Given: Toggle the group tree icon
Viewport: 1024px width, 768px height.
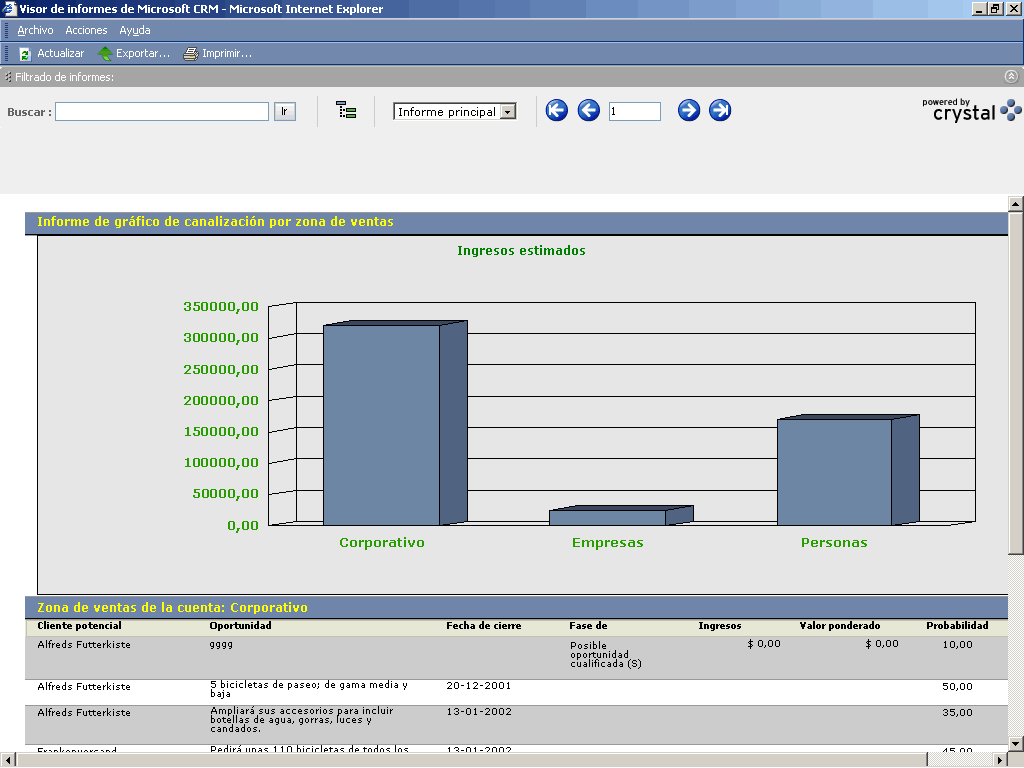Looking at the screenshot, I should pyautogui.click(x=346, y=110).
